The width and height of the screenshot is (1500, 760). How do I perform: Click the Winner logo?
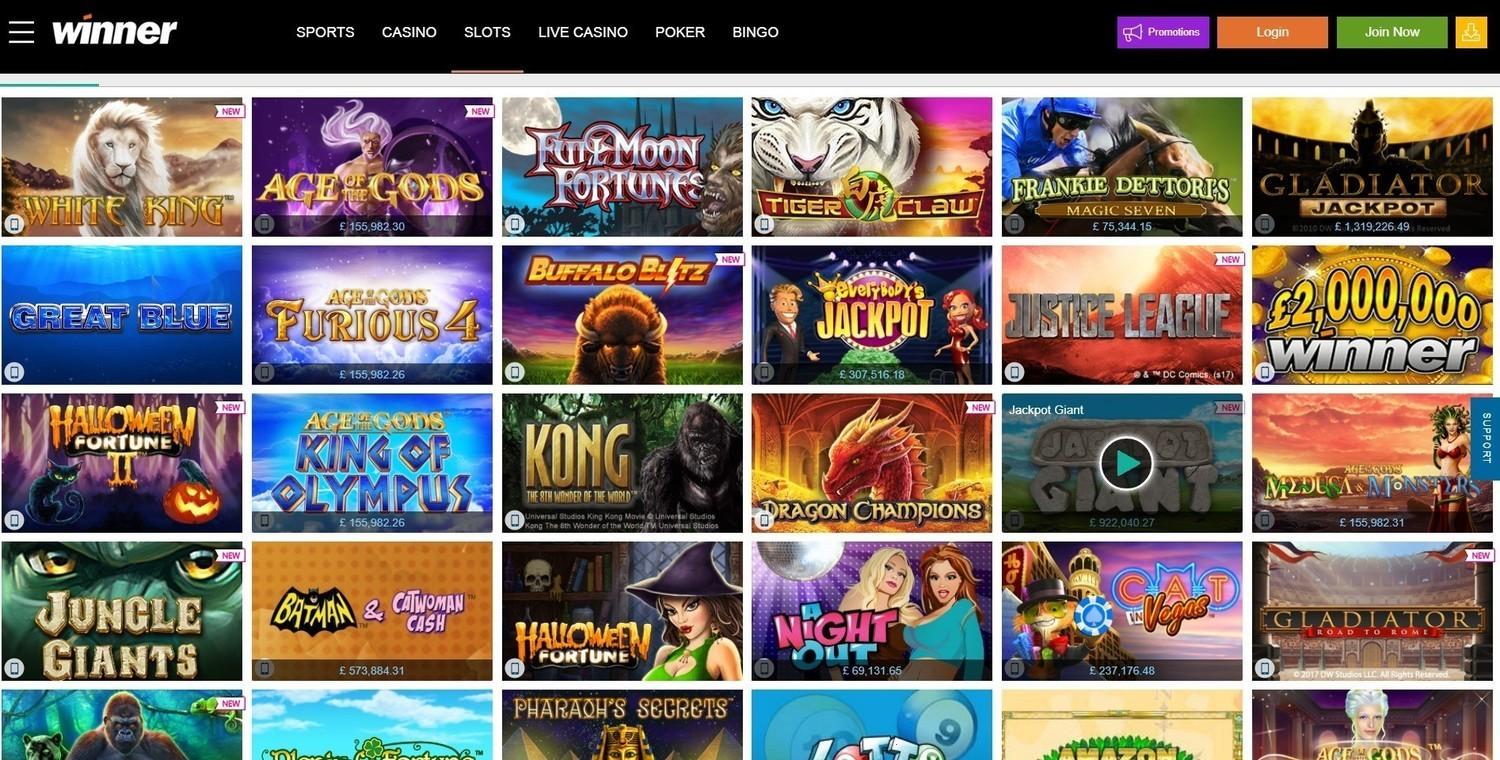coord(114,30)
